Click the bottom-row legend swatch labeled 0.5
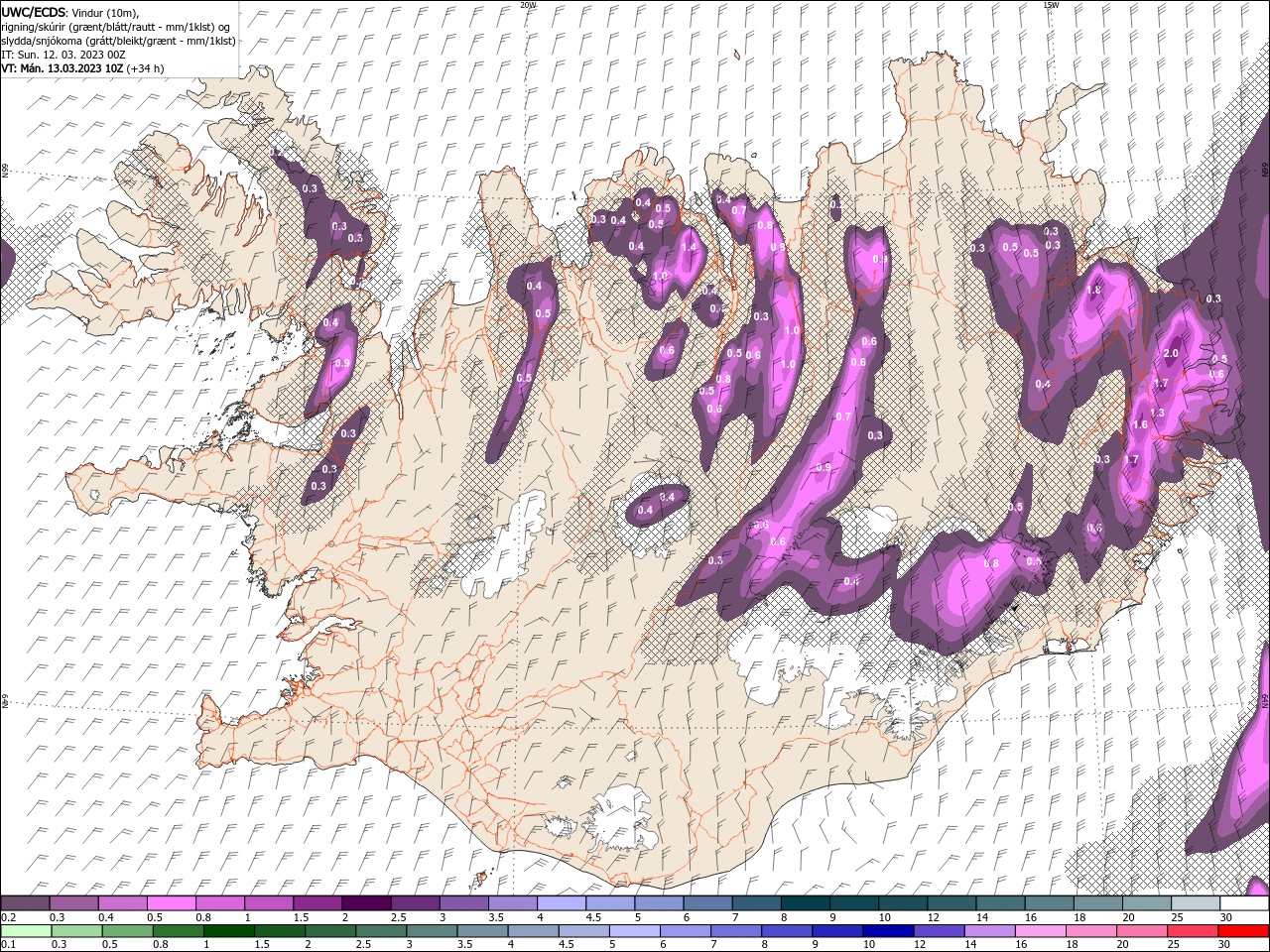The height and width of the screenshot is (952, 1270). point(127,931)
